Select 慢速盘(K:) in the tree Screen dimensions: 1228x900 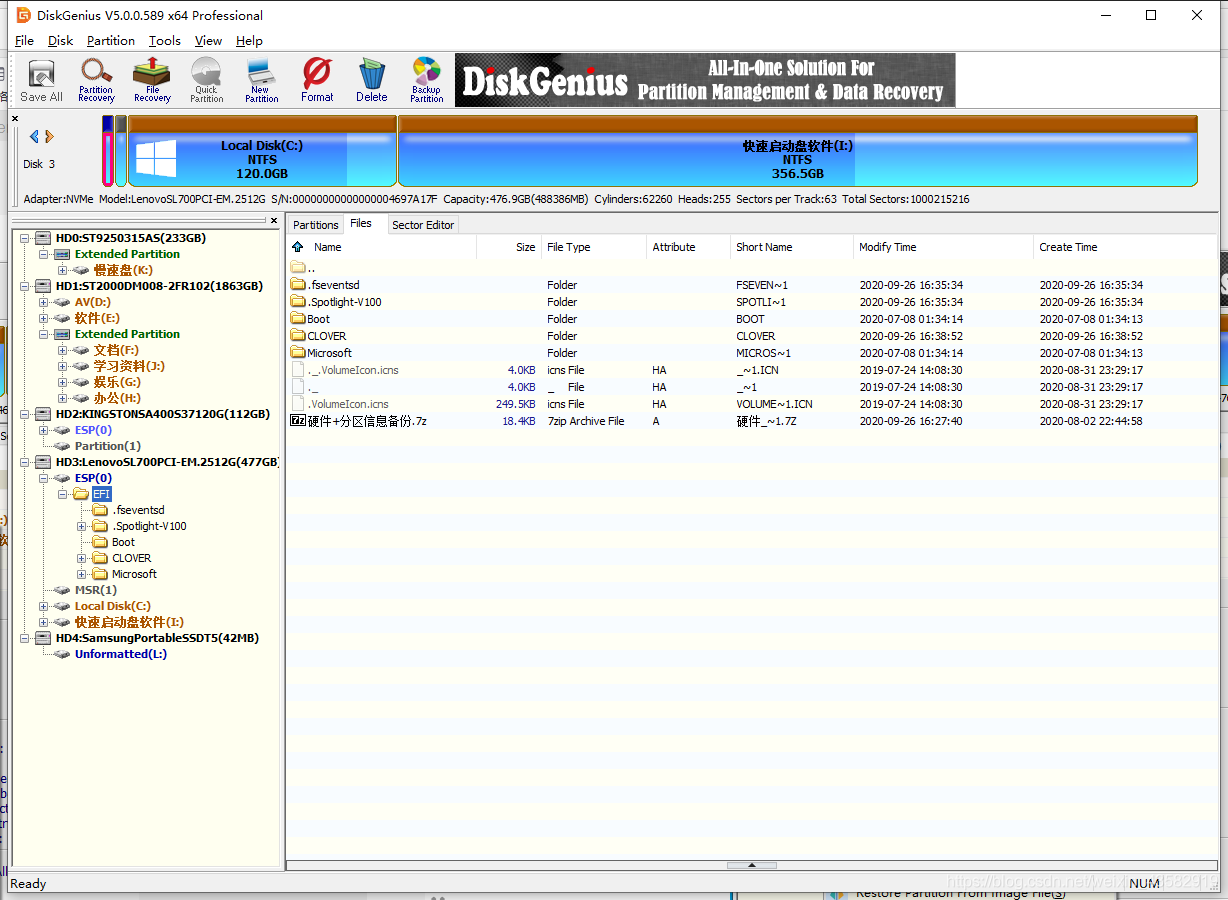[x=123, y=270]
